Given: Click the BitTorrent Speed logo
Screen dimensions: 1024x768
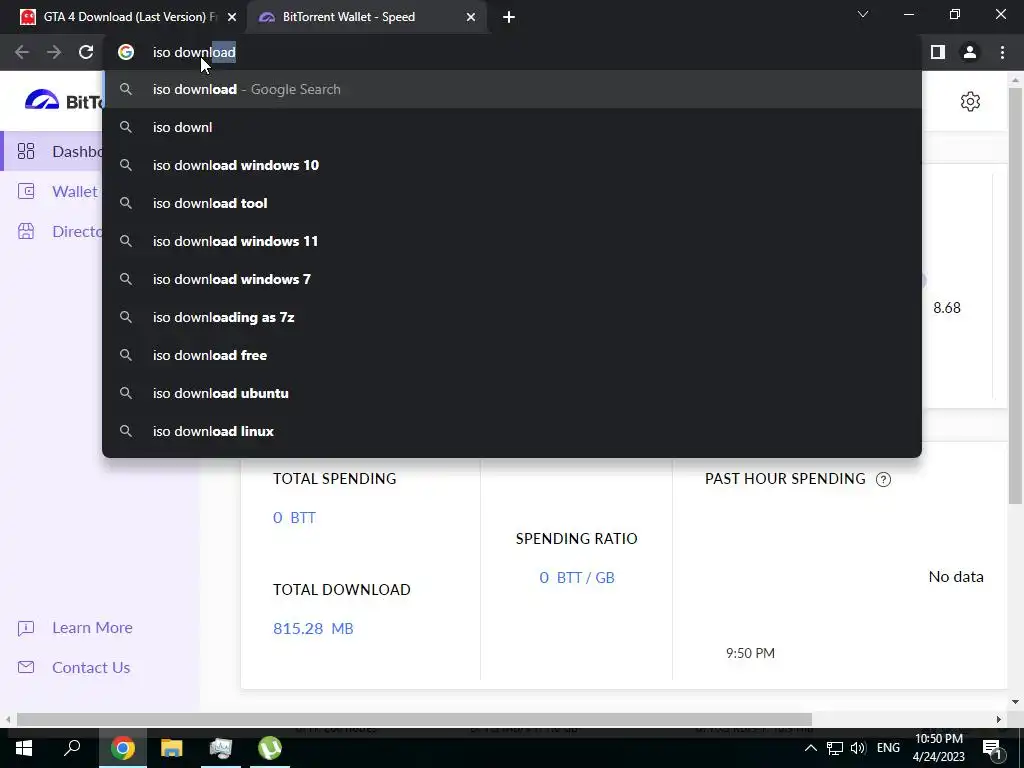Looking at the screenshot, I should pos(63,101).
